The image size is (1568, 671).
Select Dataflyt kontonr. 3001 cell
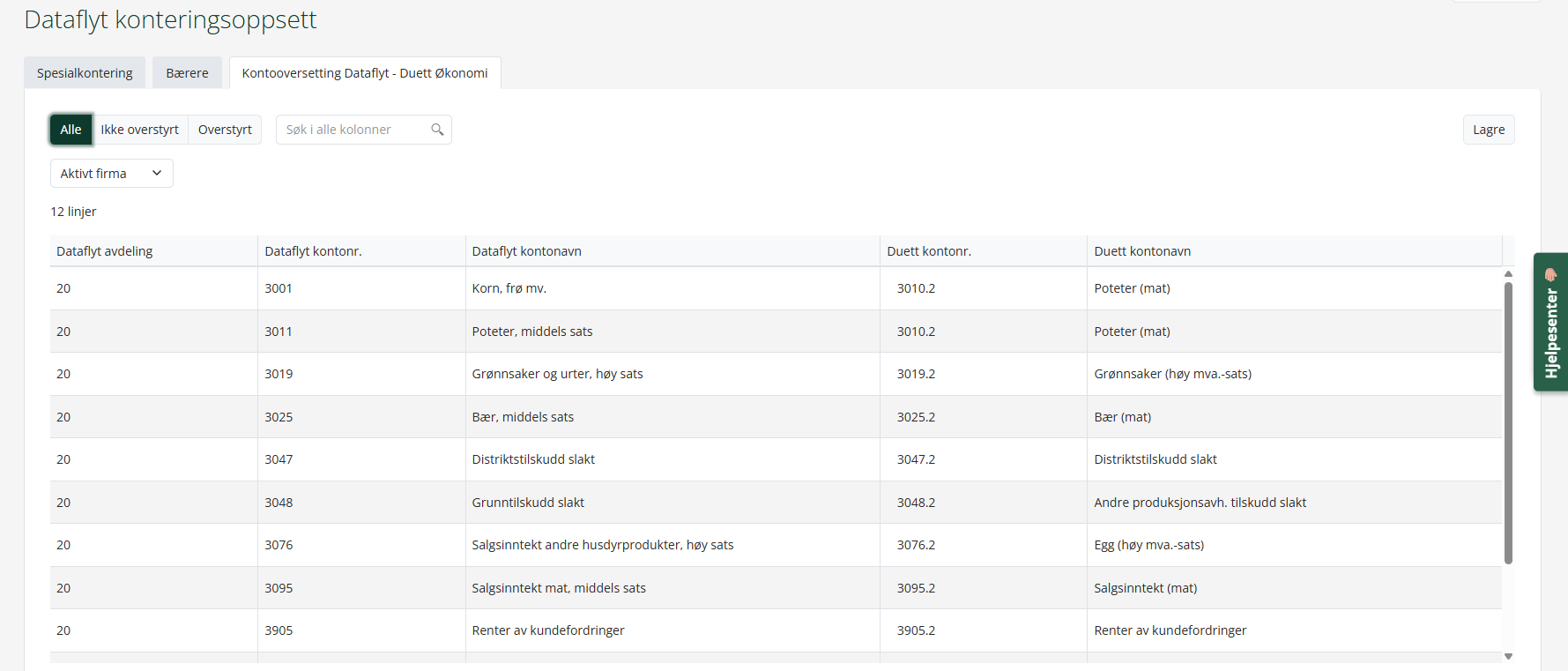click(361, 288)
